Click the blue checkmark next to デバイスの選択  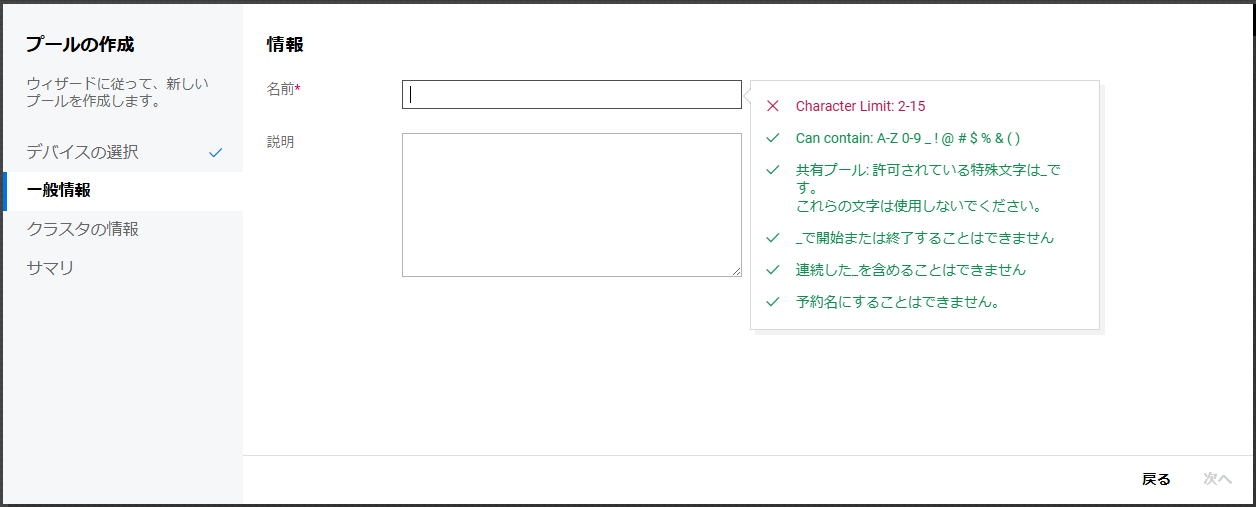tap(215, 153)
